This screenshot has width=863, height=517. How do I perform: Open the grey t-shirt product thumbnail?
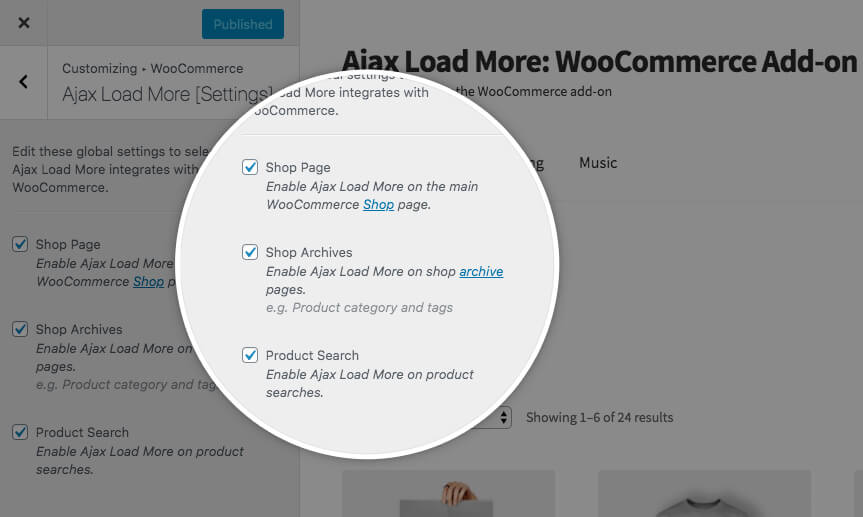pyautogui.click(x=704, y=494)
